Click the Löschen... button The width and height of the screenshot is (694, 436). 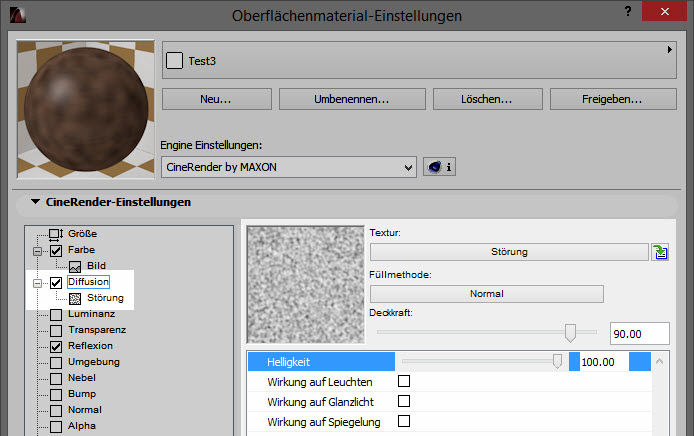[x=487, y=99]
